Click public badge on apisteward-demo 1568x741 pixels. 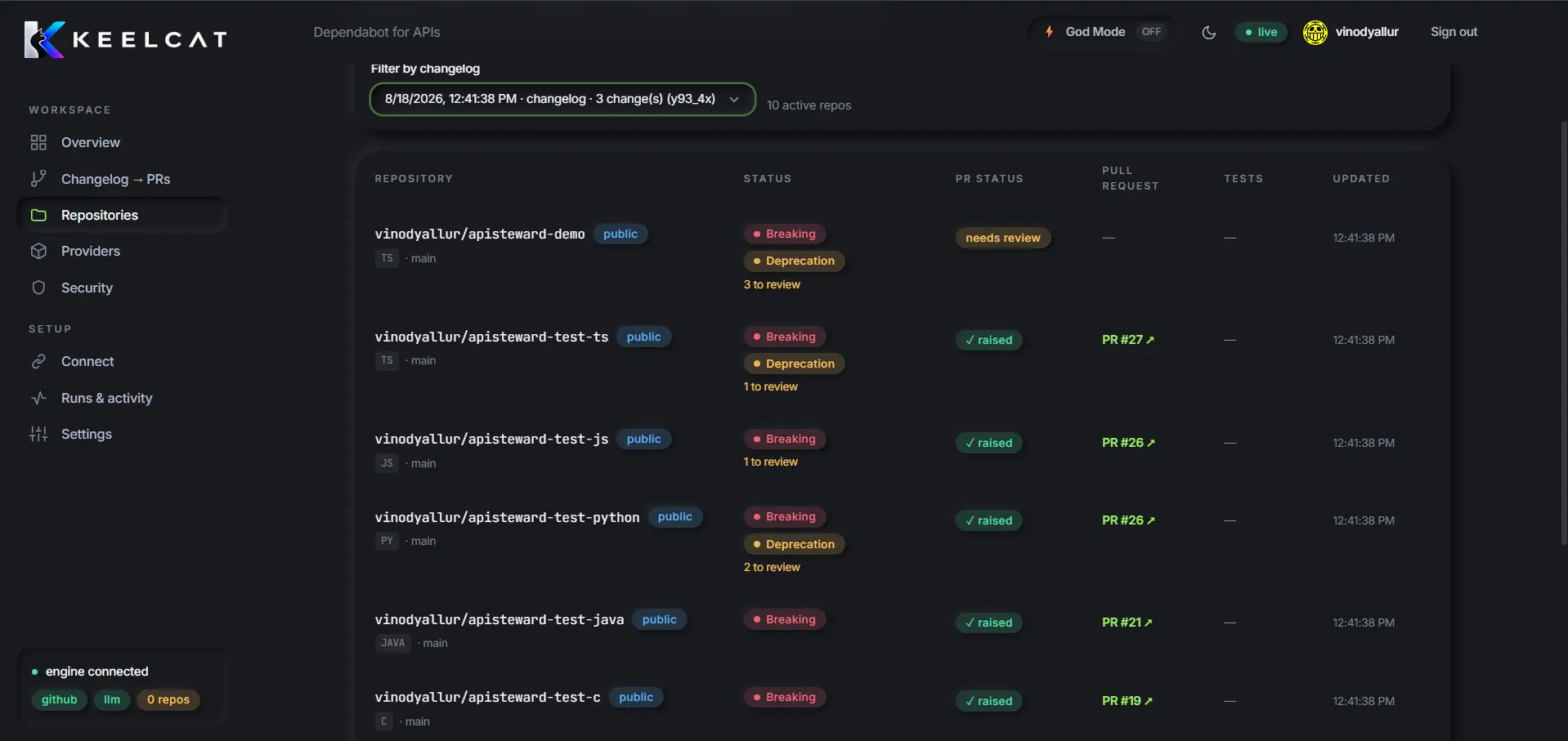(x=620, y=234)
